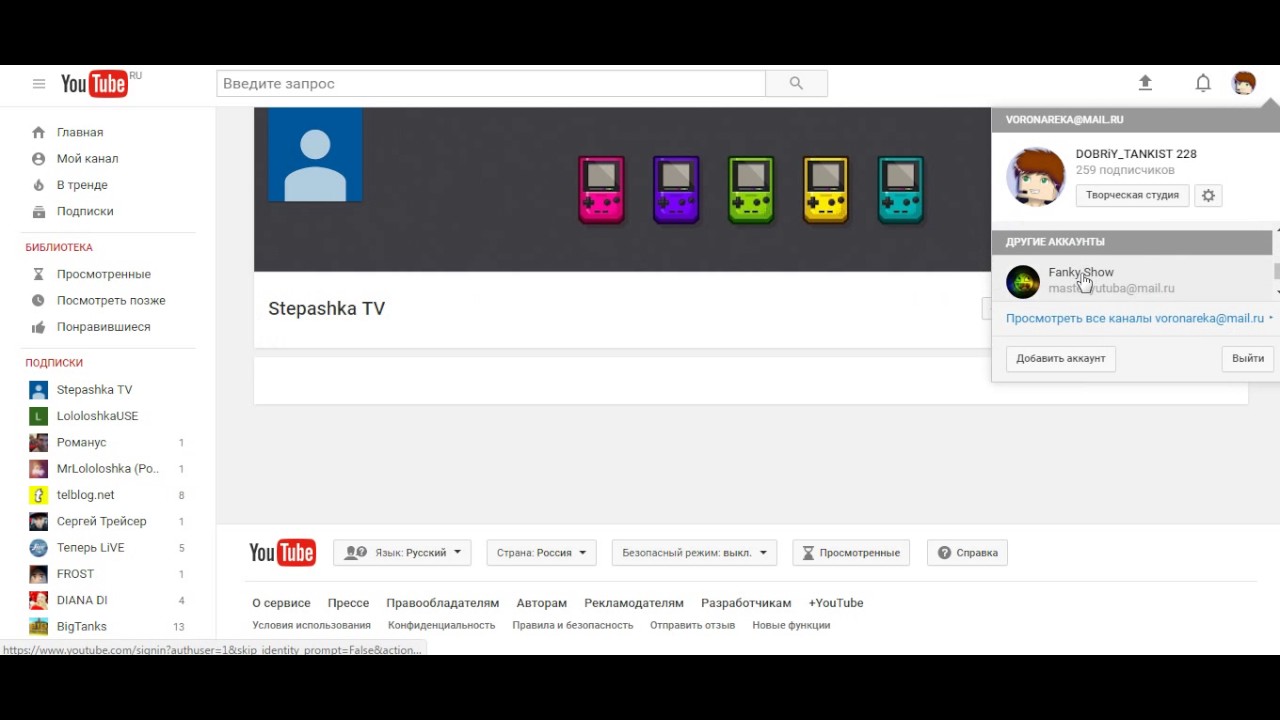The height and width of the screenshot is (720, 1280).
Task: Open Отправить отзыв link
Action: click(x=692, y=625)
